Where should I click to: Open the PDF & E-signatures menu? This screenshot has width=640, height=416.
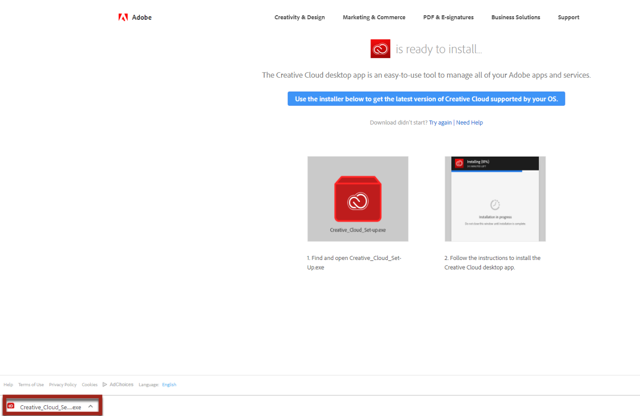coord(448,17)
